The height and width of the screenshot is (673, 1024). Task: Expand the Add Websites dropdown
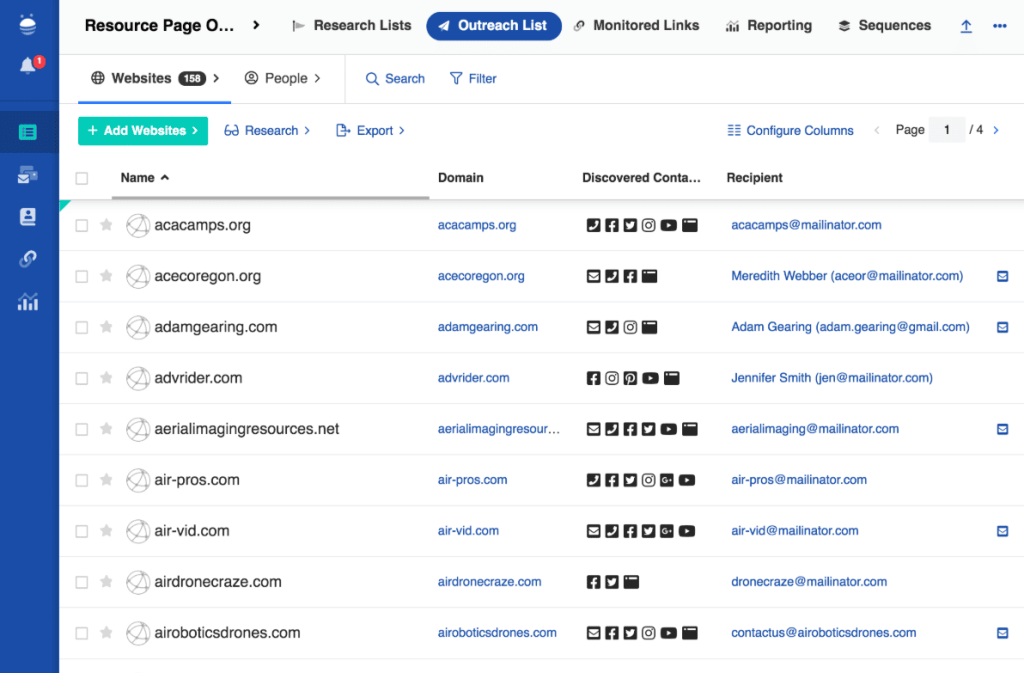point(143,131)
